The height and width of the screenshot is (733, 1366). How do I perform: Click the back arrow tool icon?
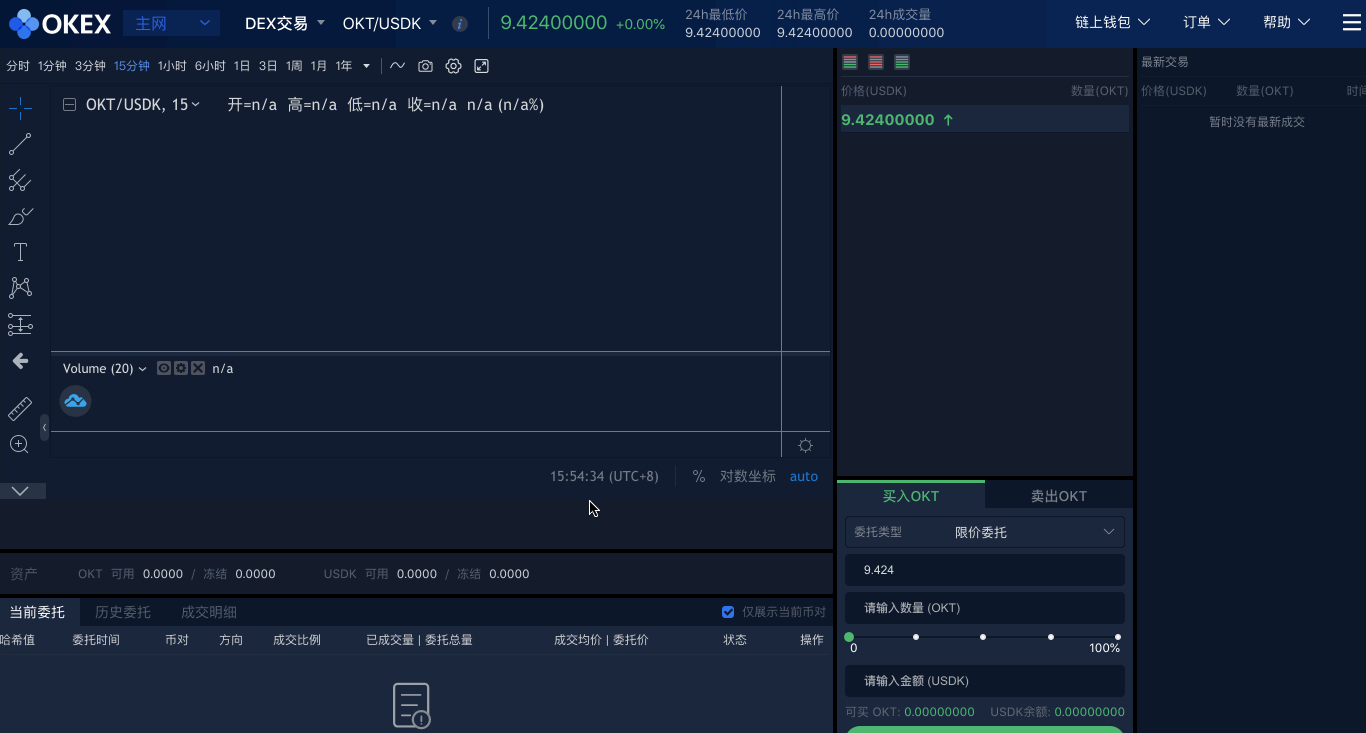[20, 360]
